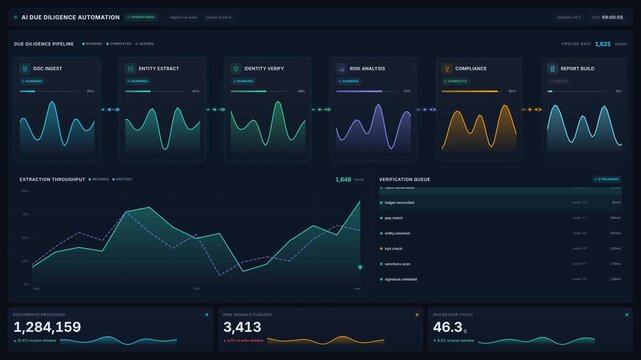Click the pipeline rate 1,625 value

coord(603,44)
